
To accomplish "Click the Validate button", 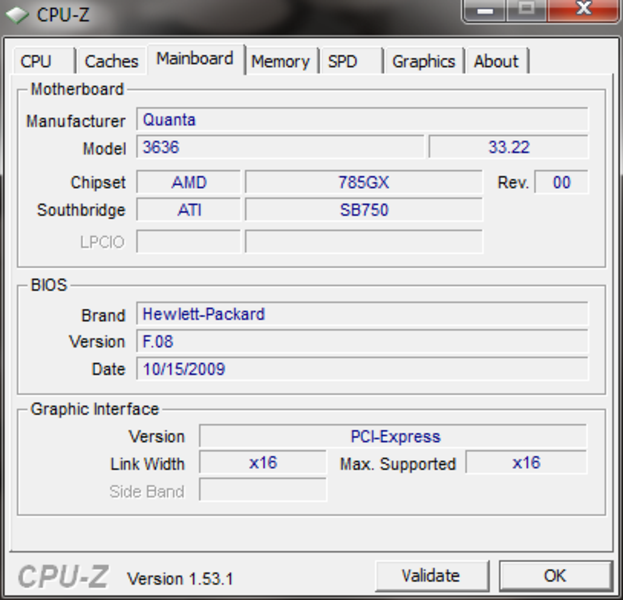I will pyautogui.click(x=431, y=575).
